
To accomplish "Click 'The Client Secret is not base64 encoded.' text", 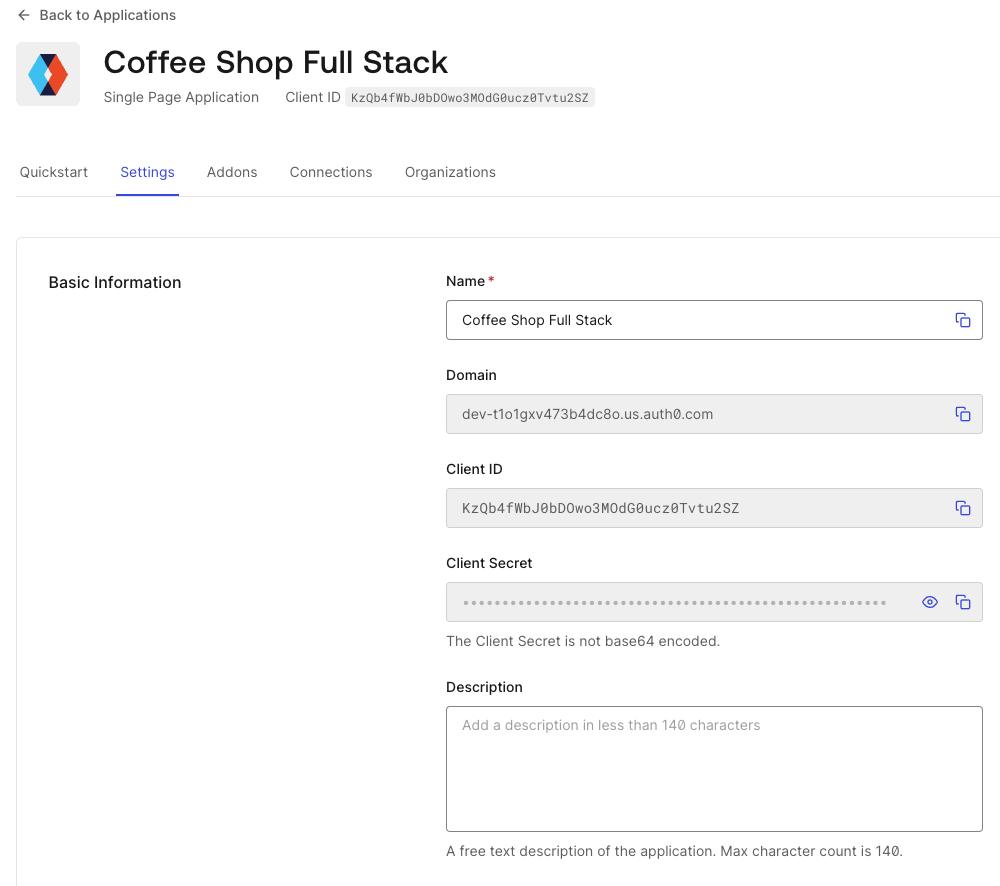I will tap(583, 641).
